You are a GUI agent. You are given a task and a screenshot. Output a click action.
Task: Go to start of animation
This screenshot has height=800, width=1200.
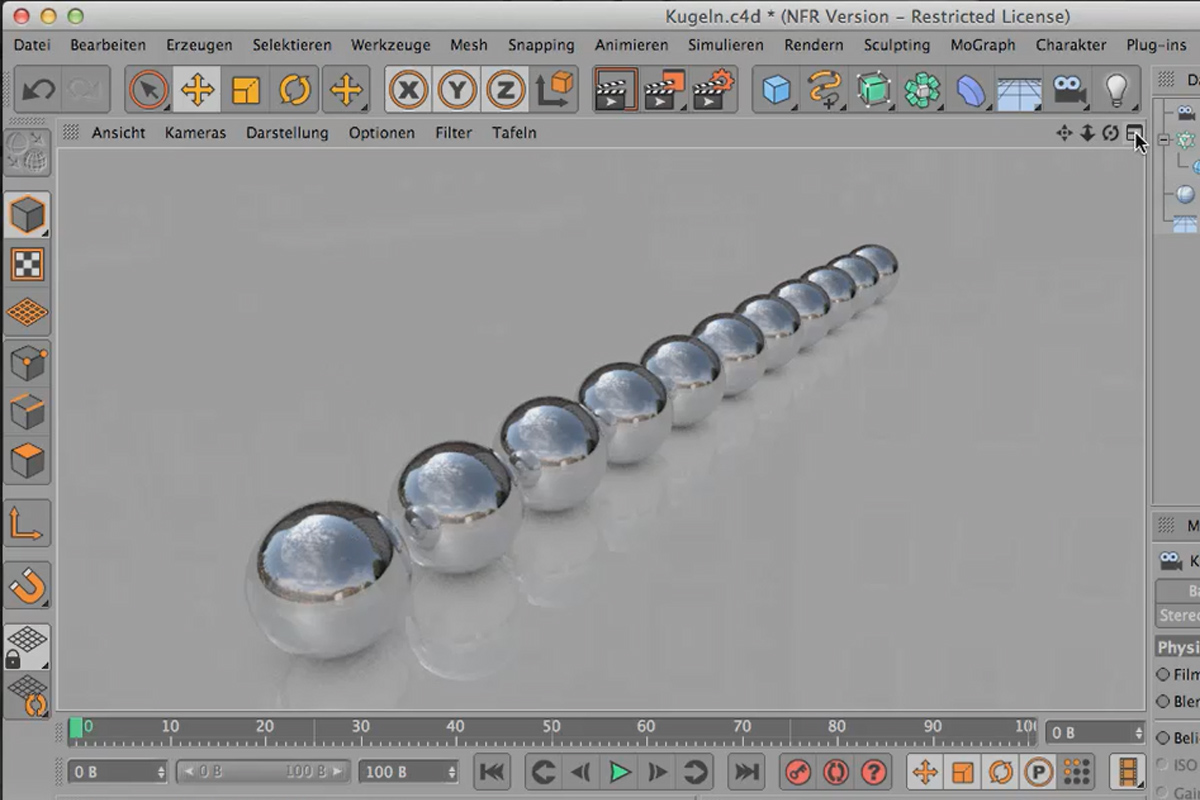coord(492,771)
